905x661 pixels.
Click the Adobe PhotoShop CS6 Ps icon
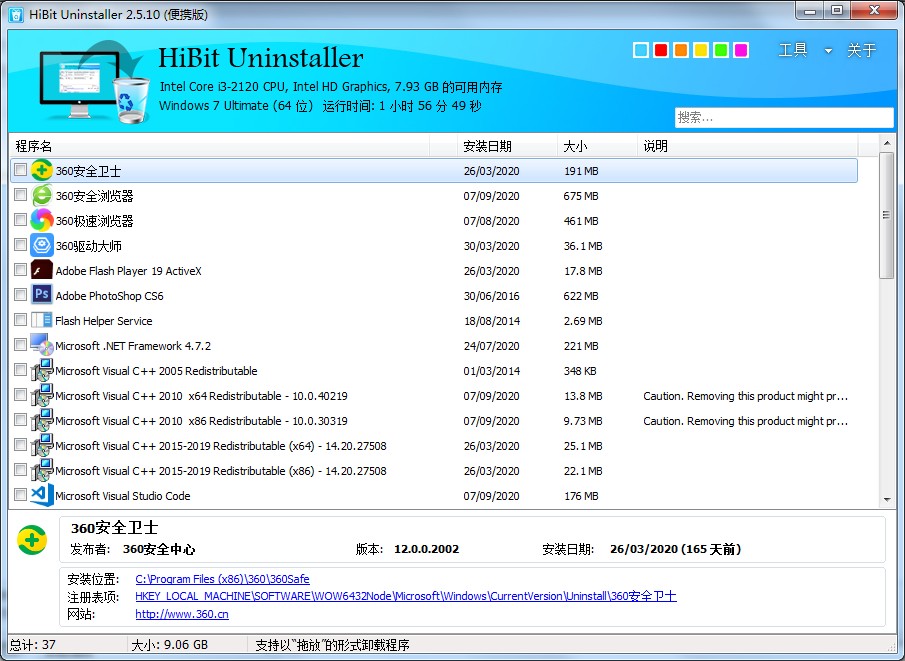[x=41, y=295]
